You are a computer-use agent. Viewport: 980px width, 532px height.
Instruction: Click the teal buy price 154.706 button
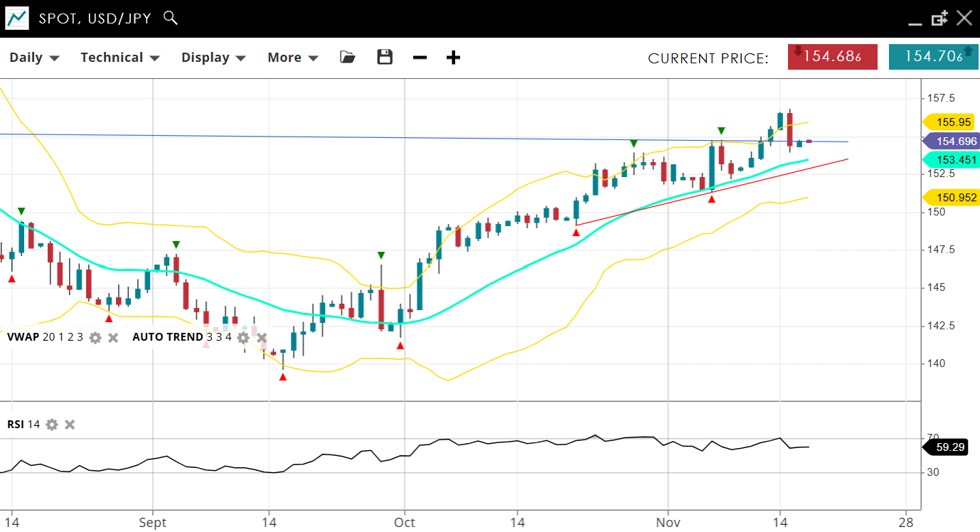tap(933, 57)
